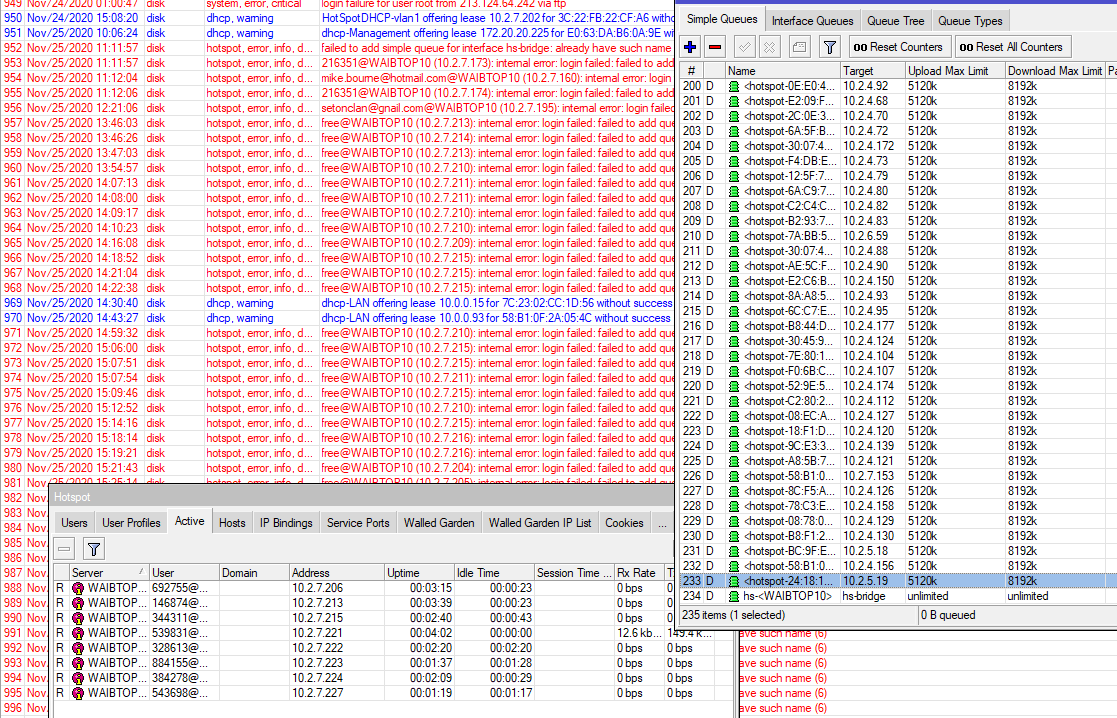Sort queues by Name column header
Screen dimensions: 1117x718
782,71
